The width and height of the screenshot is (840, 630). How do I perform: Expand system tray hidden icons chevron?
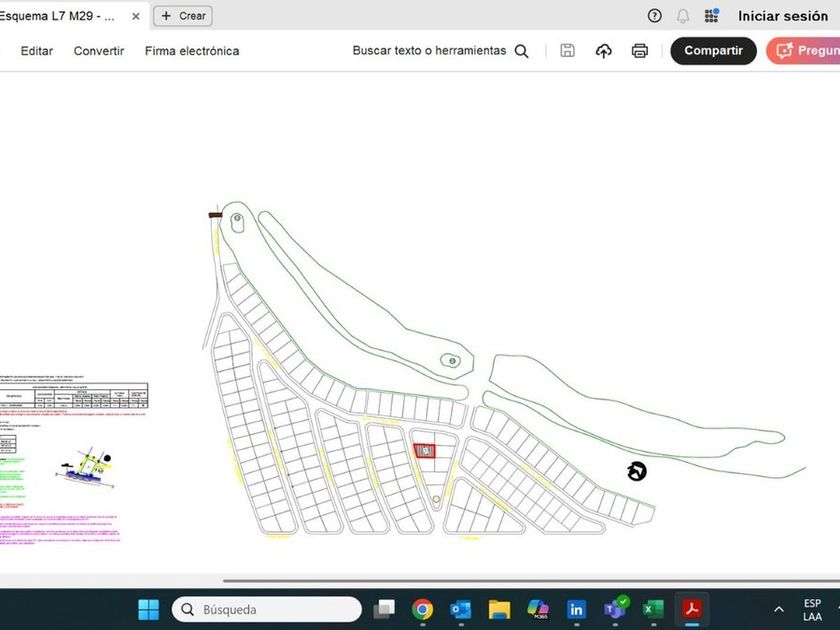(778, 609)
